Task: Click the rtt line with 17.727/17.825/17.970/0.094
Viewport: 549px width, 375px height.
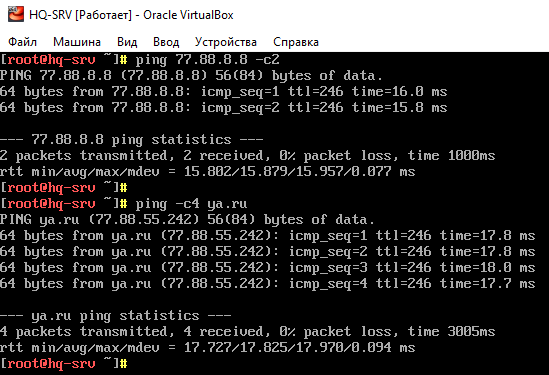Action: pyautogui.click(x=208, y=348)
